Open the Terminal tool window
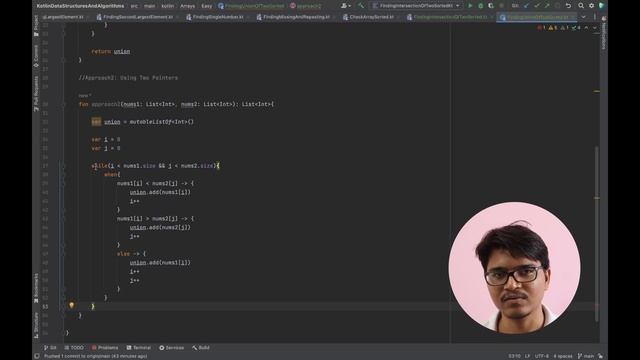Image resolution: width=640 pixels, height=360 pixels. click(x=139, y=348)
